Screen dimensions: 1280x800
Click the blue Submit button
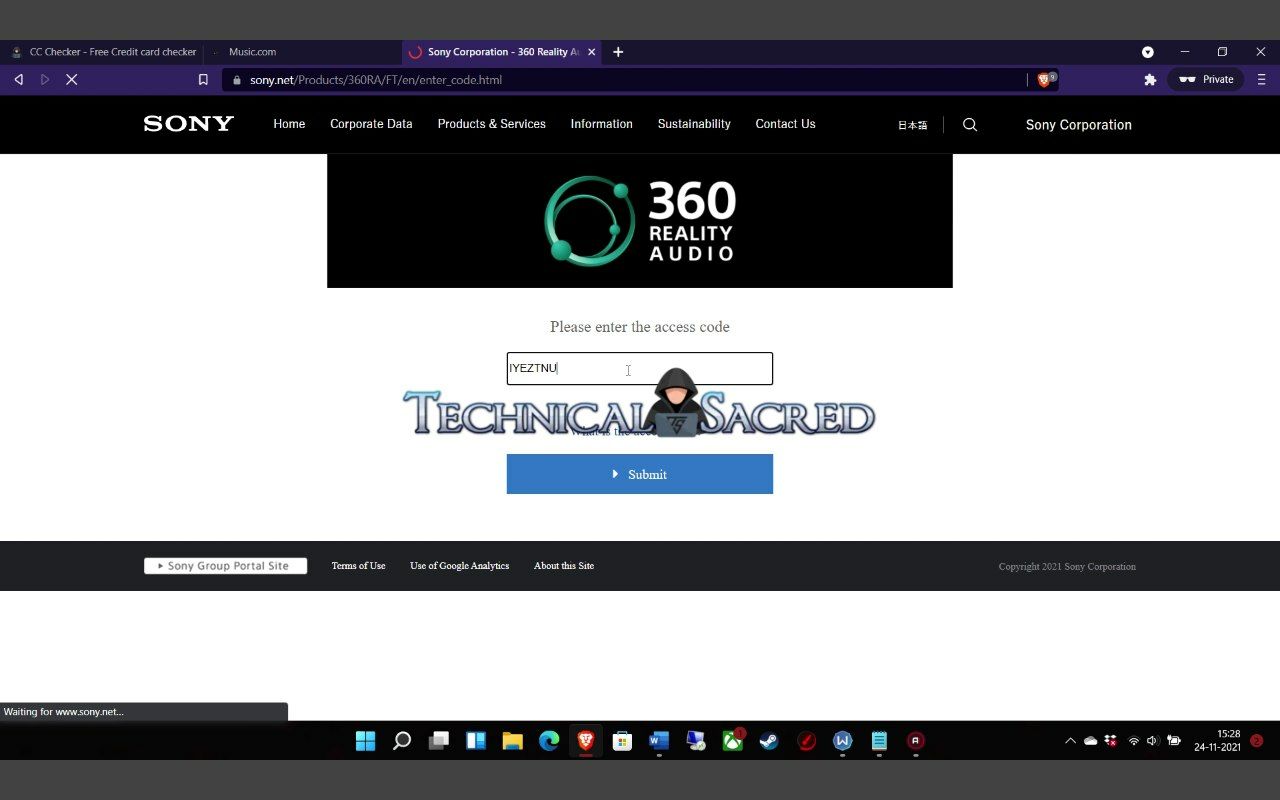(640, 474)
